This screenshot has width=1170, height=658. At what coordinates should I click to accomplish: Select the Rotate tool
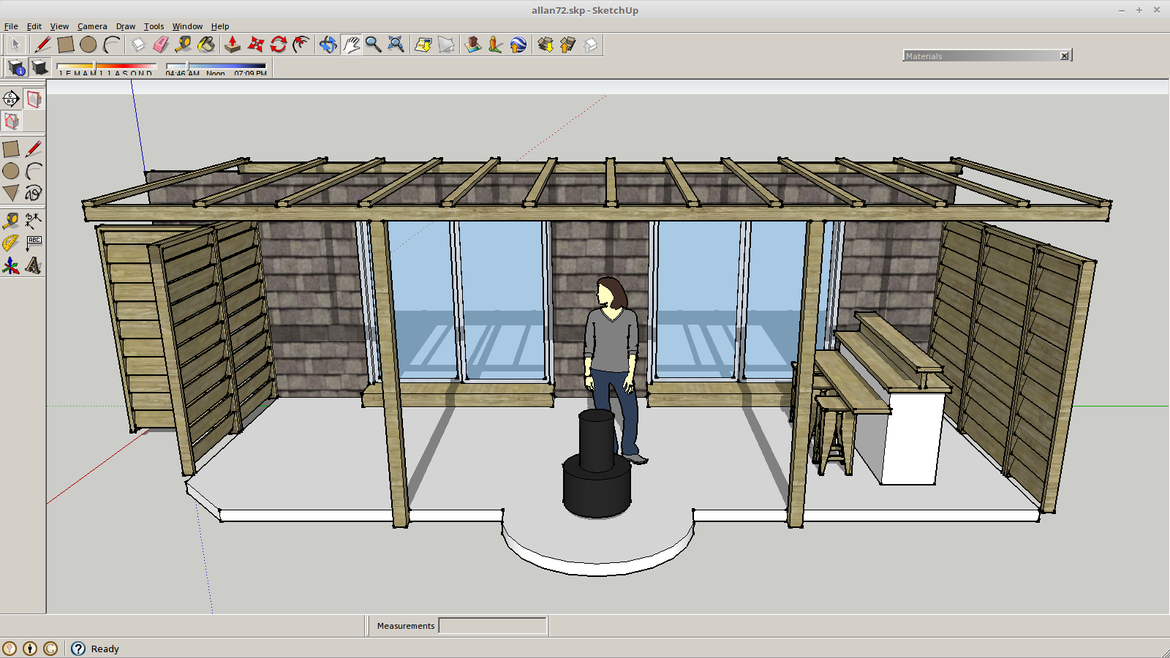point(278,44)
